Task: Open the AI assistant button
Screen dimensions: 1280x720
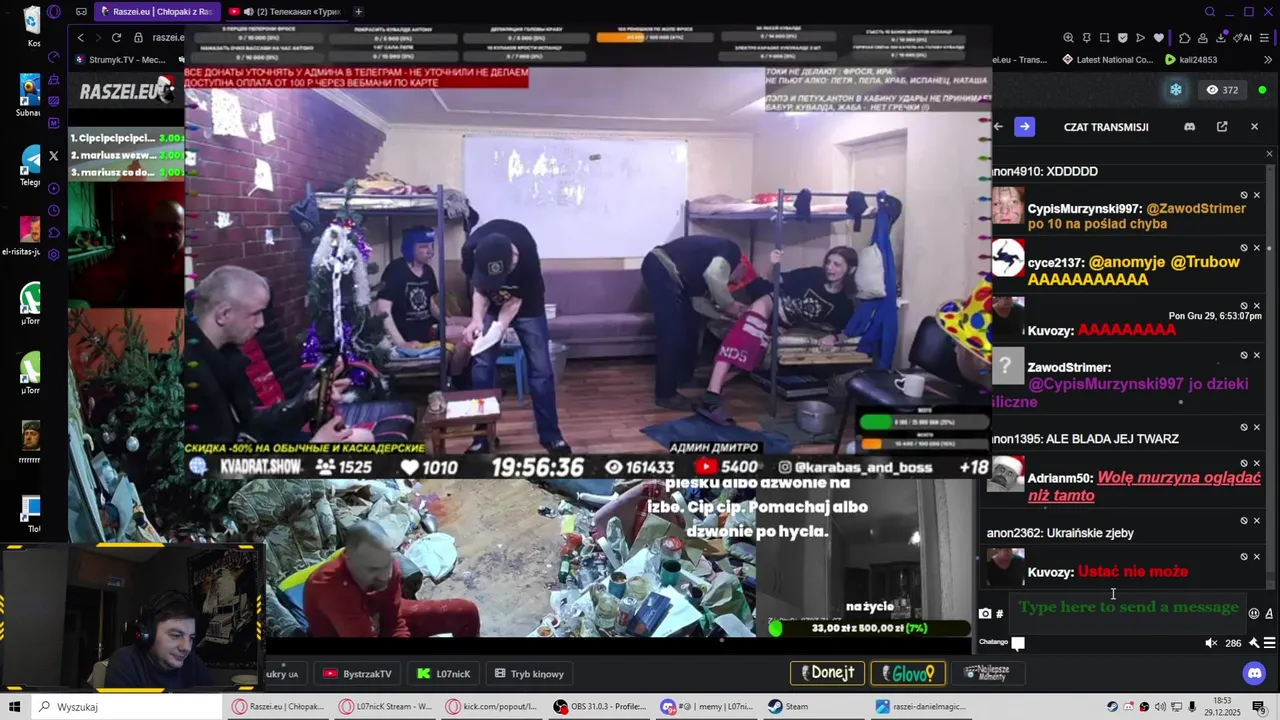Action: point(1243,38)
